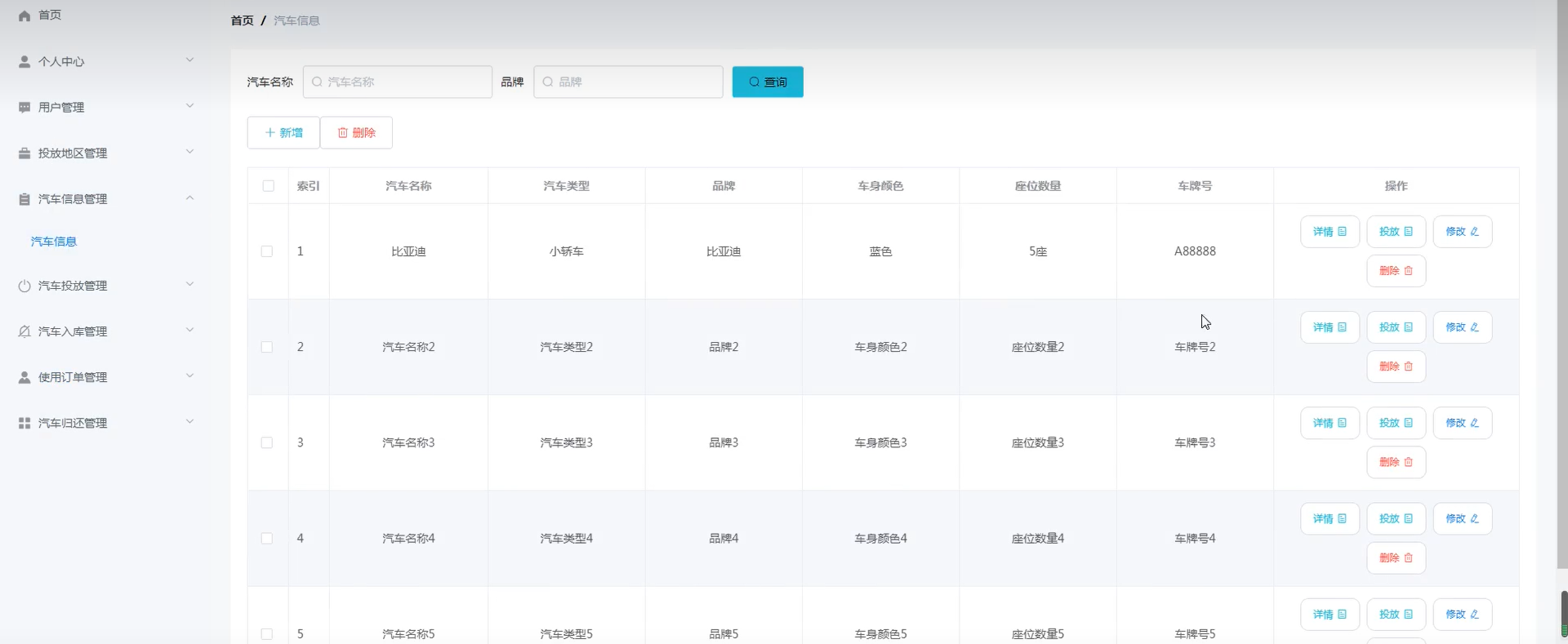Click the 5座 seat count cell
The width and height of the screenshot is (1568, 644).
pyautogui.click(x=1038, y=251)
